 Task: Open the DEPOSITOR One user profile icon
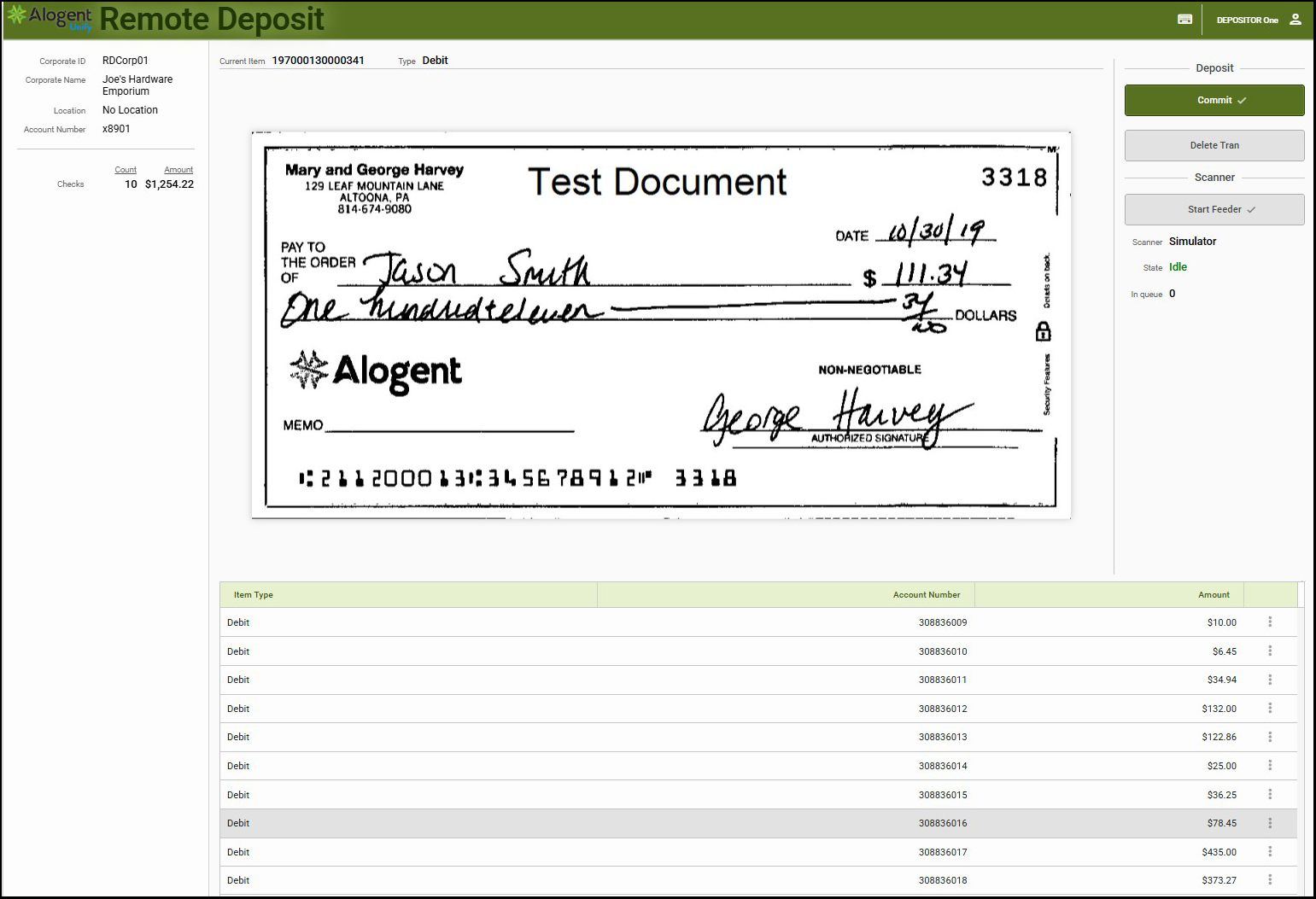point(1295,20)
